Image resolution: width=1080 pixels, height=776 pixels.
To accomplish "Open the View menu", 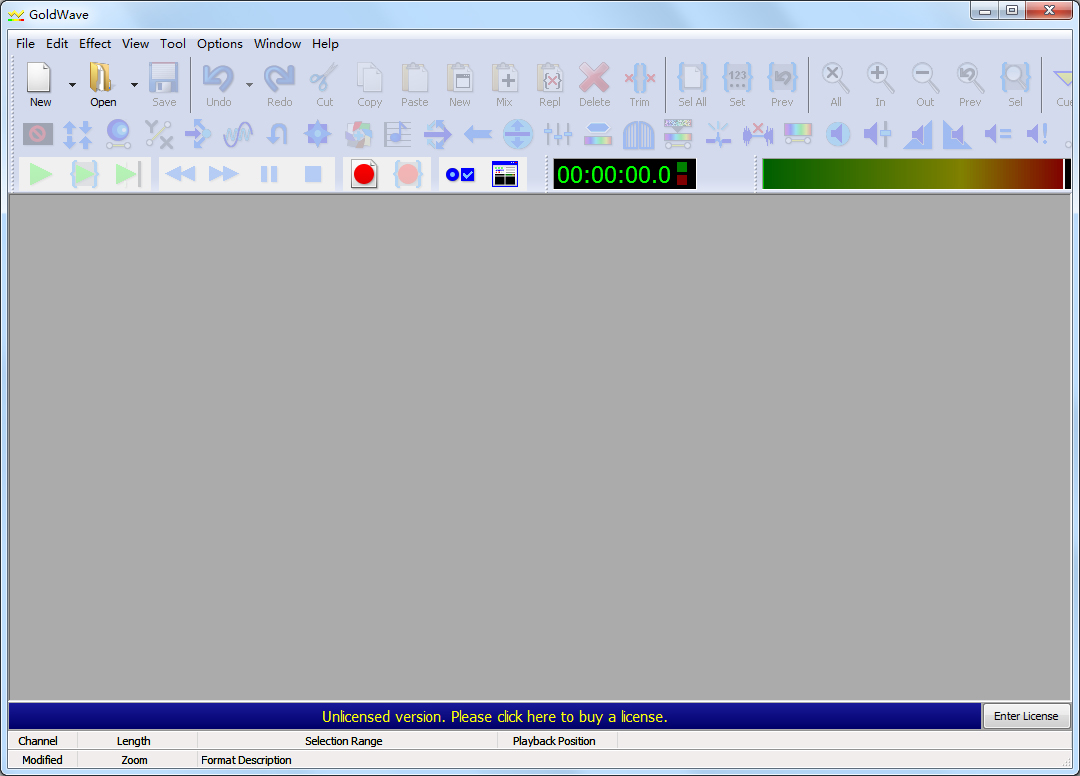I will coord(135,43).
